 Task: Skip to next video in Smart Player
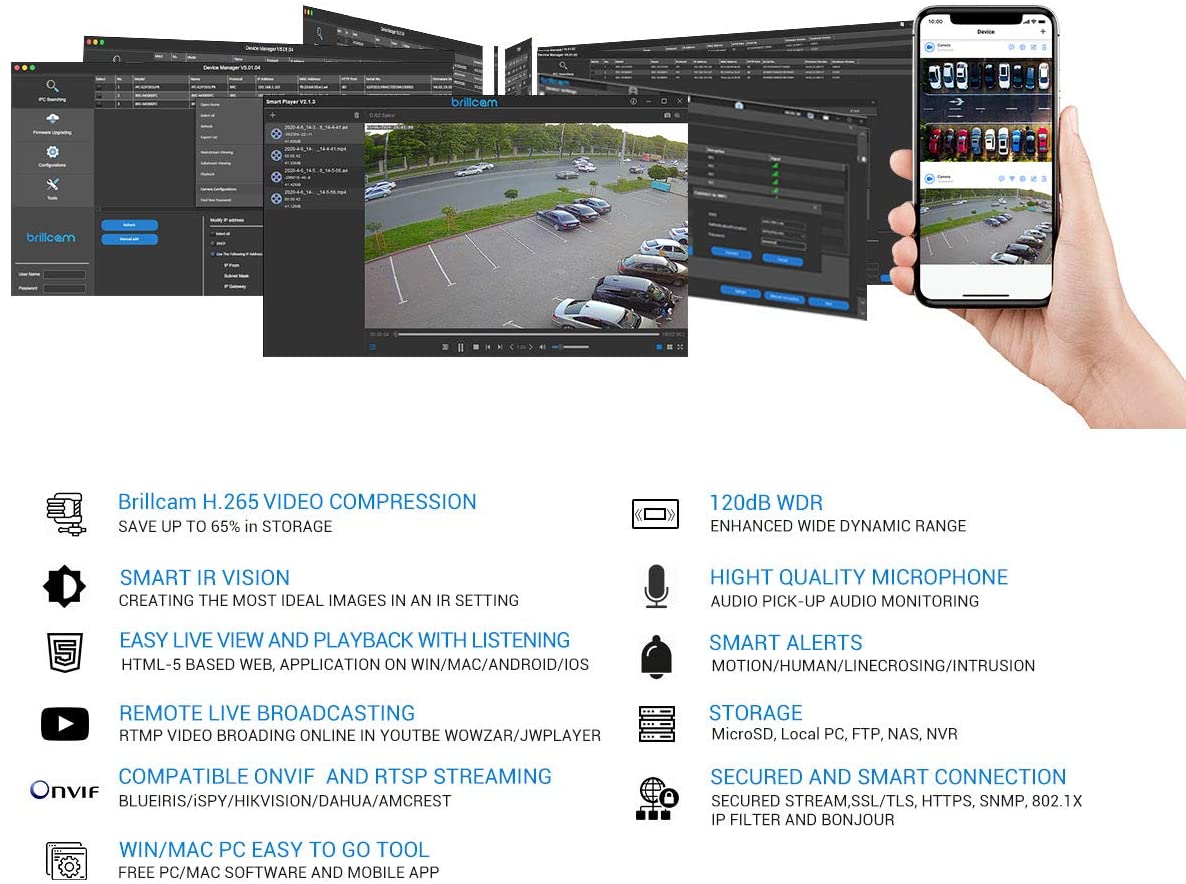click(x=499, y=347)
